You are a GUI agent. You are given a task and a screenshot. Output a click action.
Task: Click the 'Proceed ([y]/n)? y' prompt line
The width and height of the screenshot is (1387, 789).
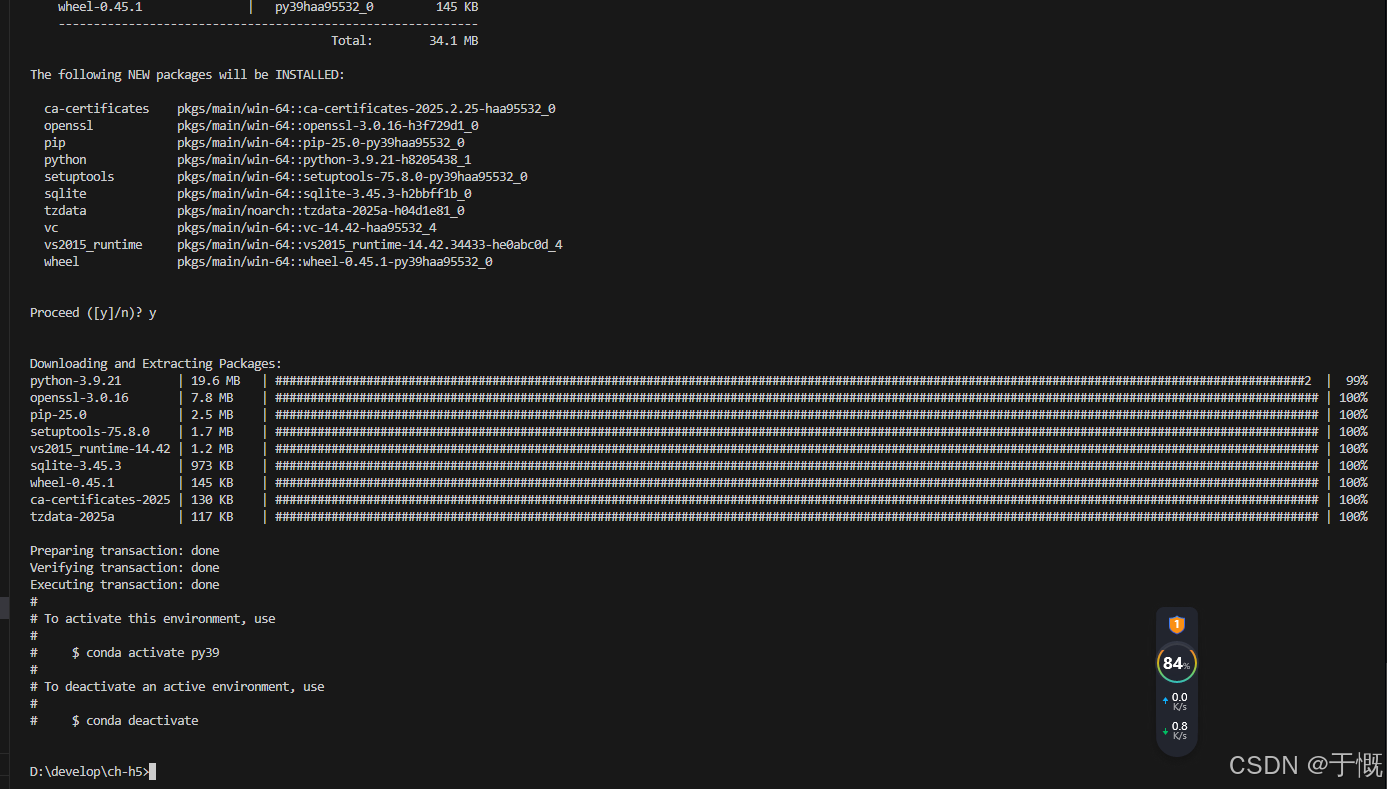coord(93,313)
